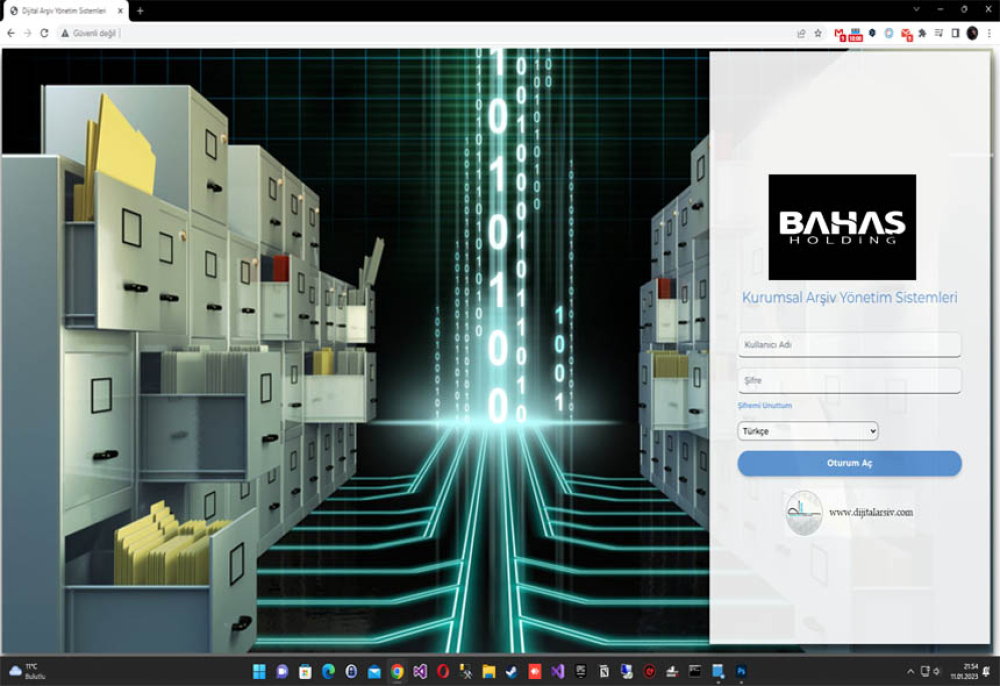Expand the Türkçe language dropdown

(x=807, y=431)
